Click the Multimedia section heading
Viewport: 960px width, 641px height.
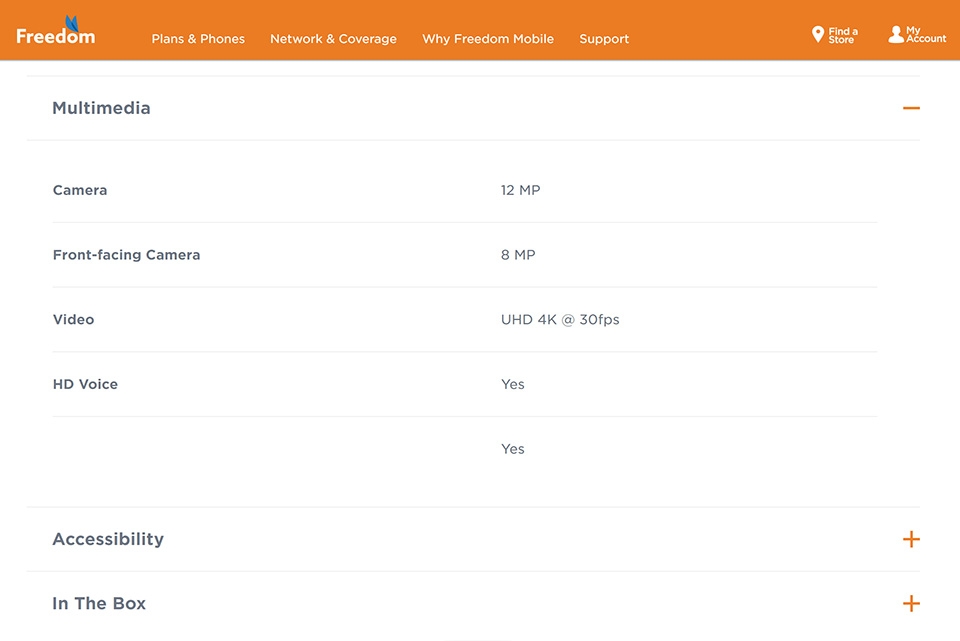pyautogui.click(x=101, y=108)
